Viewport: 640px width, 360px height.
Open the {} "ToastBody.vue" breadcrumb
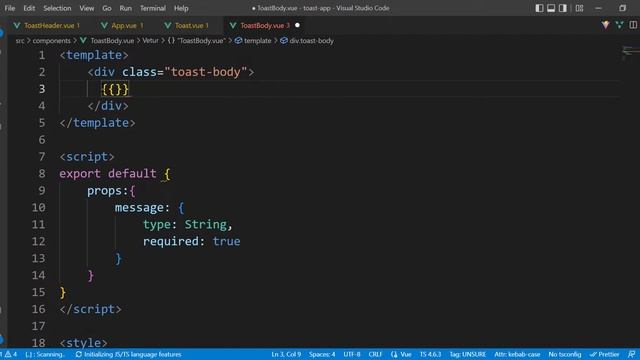tap(197, 41)
